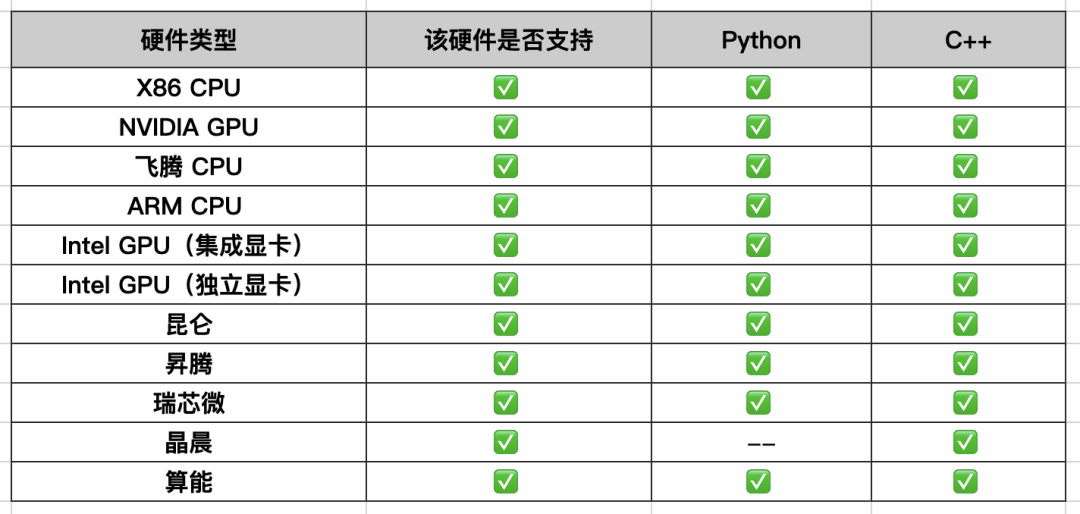This screenshot has height=514, width=1080.
Task: Click the X86 CPU row label
Action: (189, 88)
